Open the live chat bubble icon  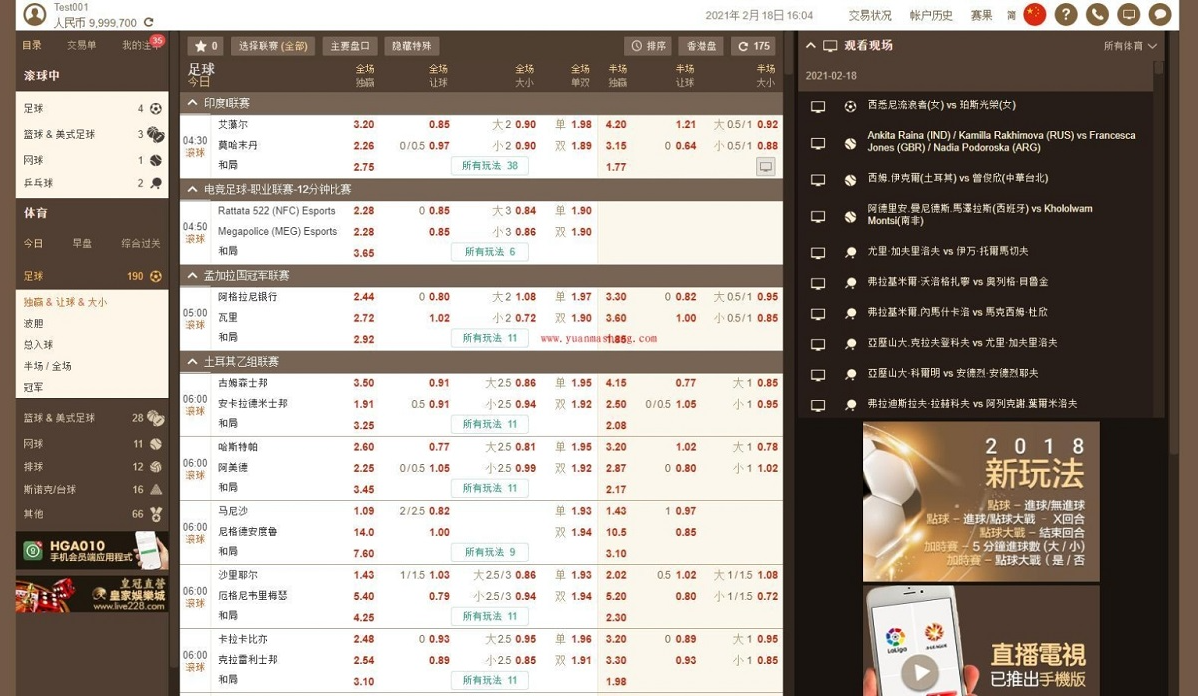(1158, 15)
